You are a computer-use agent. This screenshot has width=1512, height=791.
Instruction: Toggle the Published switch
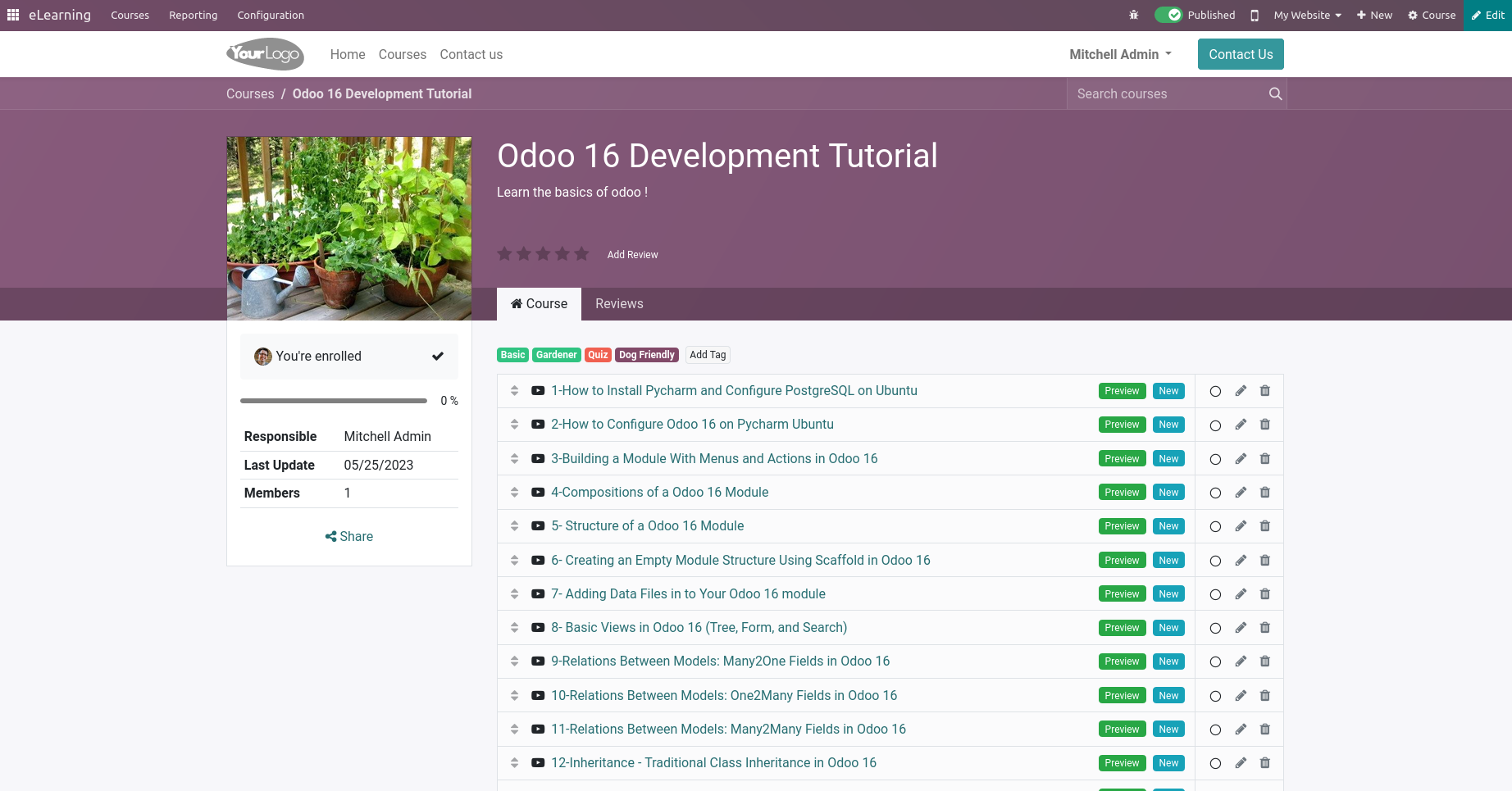point(1168,15)
